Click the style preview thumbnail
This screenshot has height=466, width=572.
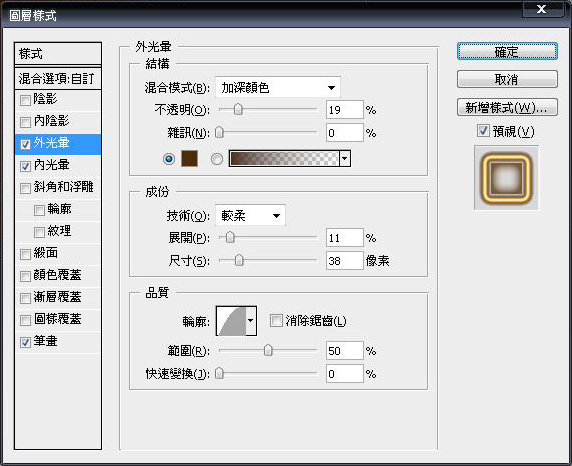coord(506,178)
